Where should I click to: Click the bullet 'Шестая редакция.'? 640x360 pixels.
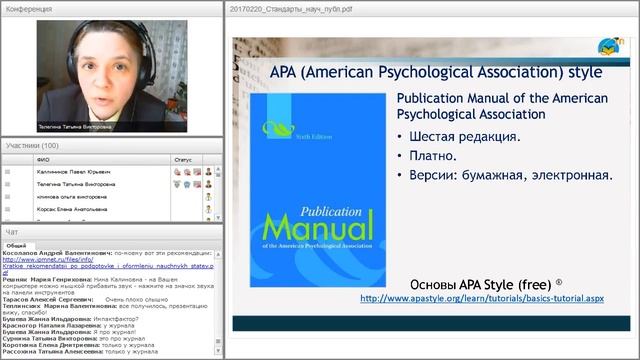465,137
